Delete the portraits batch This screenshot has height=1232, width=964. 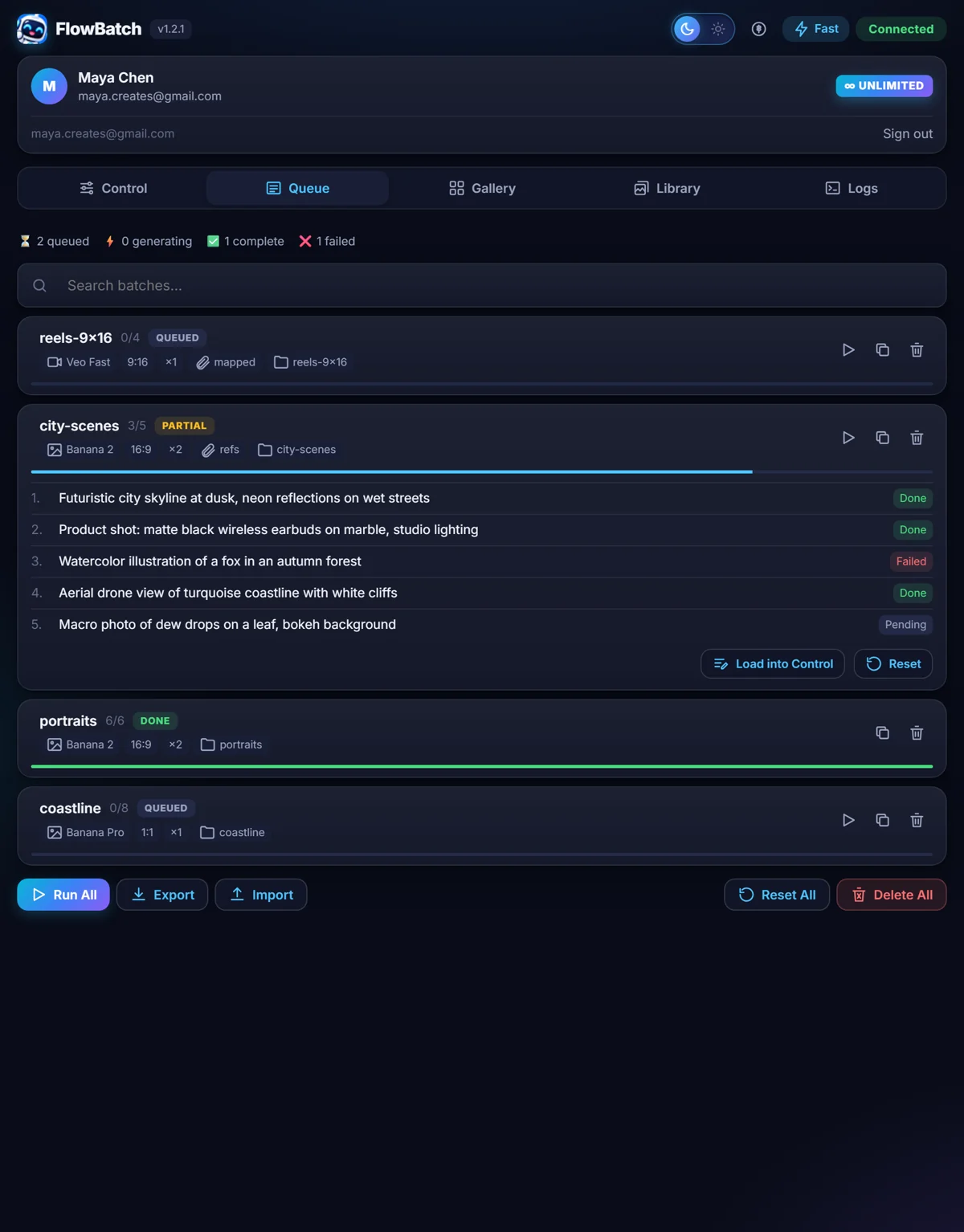[x=917, y=733]
